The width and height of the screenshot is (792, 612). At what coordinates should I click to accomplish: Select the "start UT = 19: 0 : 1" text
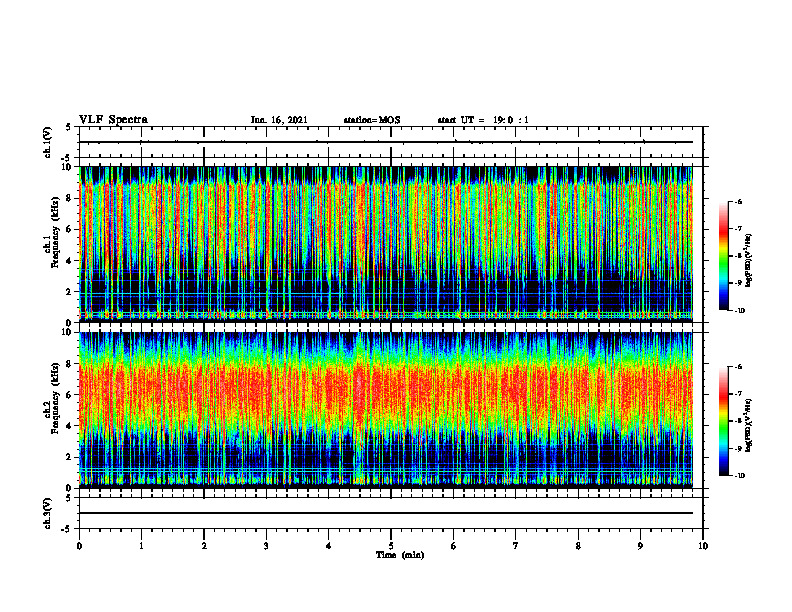tap(483, 120)
